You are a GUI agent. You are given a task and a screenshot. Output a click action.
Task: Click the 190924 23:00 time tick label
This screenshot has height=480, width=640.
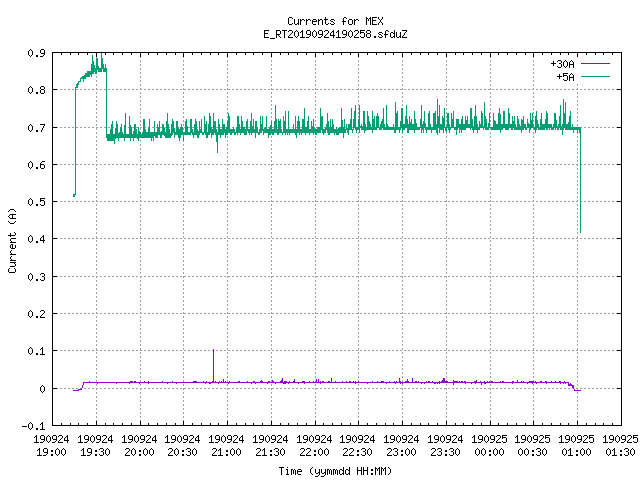click(x=401, y=445)
